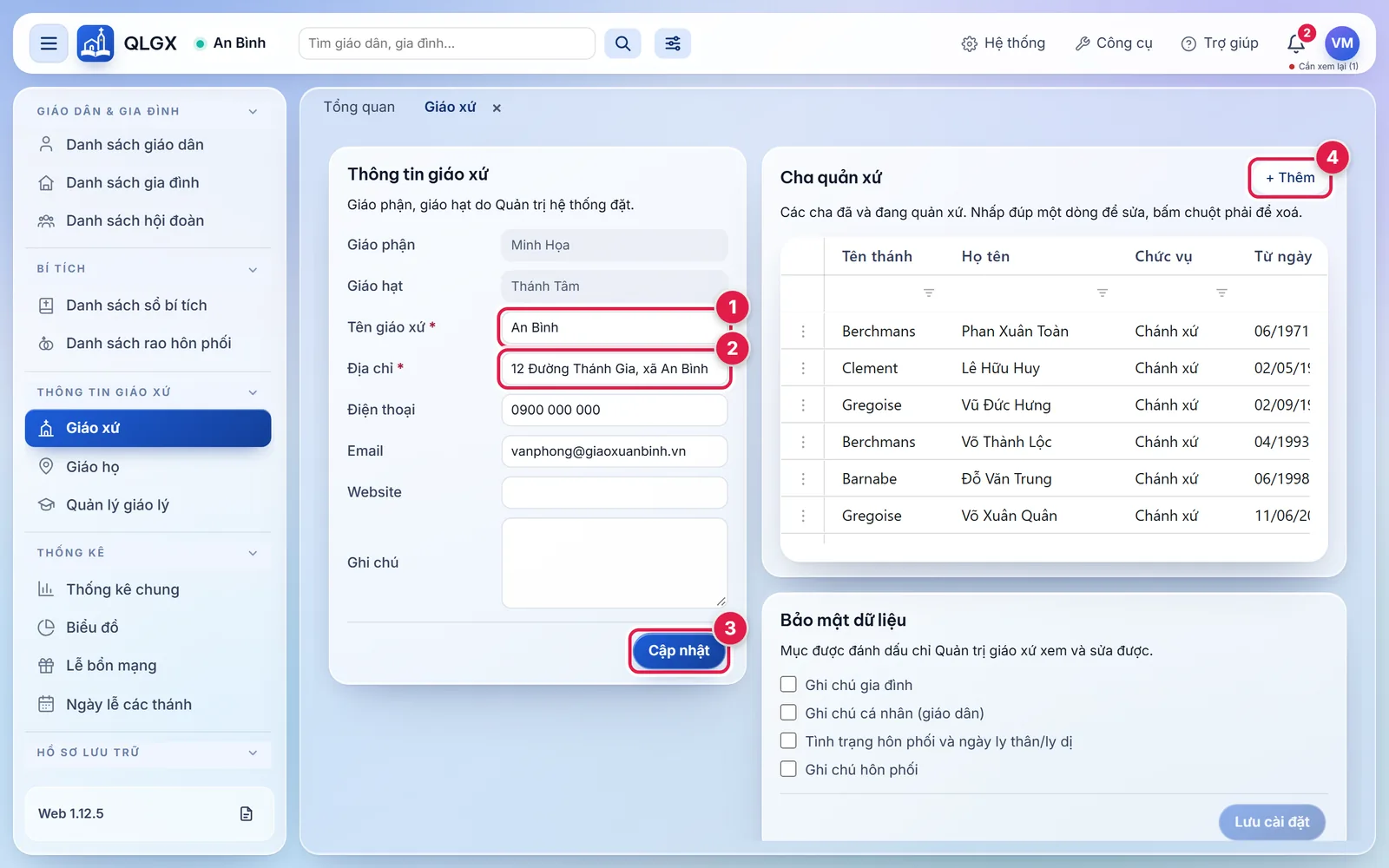Open row menu for Đỗ Văn Trung

803,479
